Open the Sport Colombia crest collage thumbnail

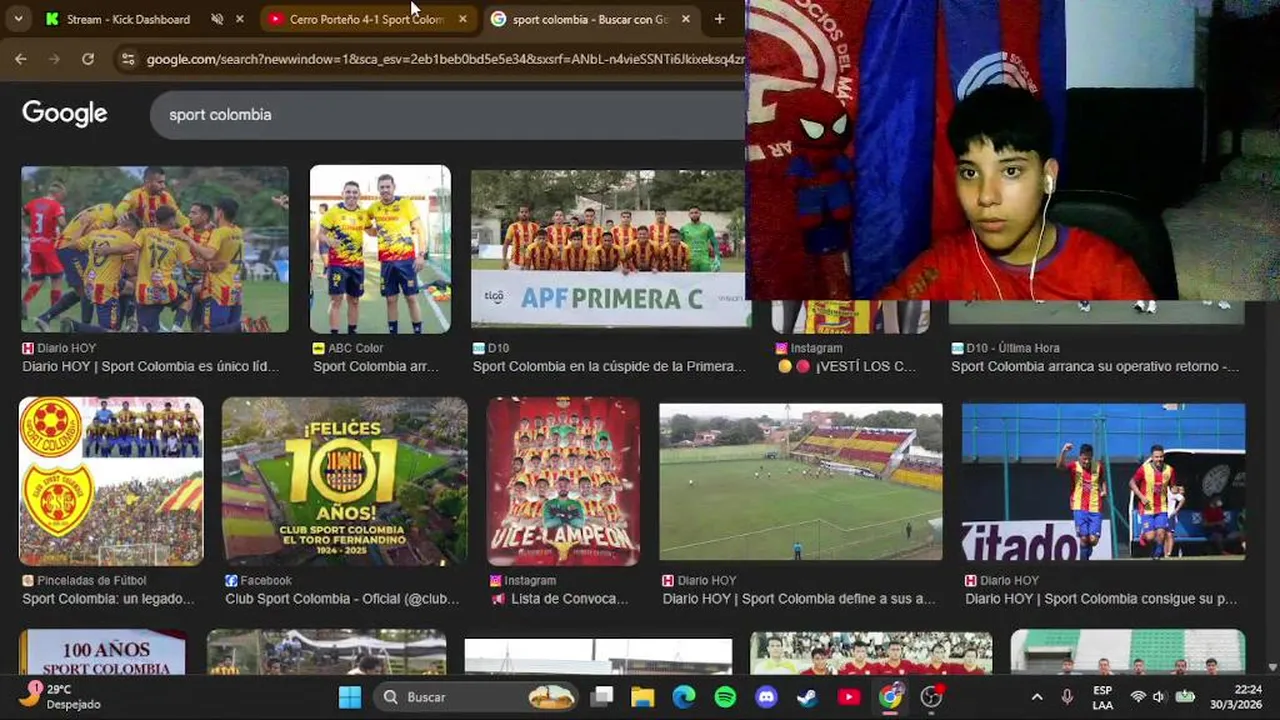point(111,482)
